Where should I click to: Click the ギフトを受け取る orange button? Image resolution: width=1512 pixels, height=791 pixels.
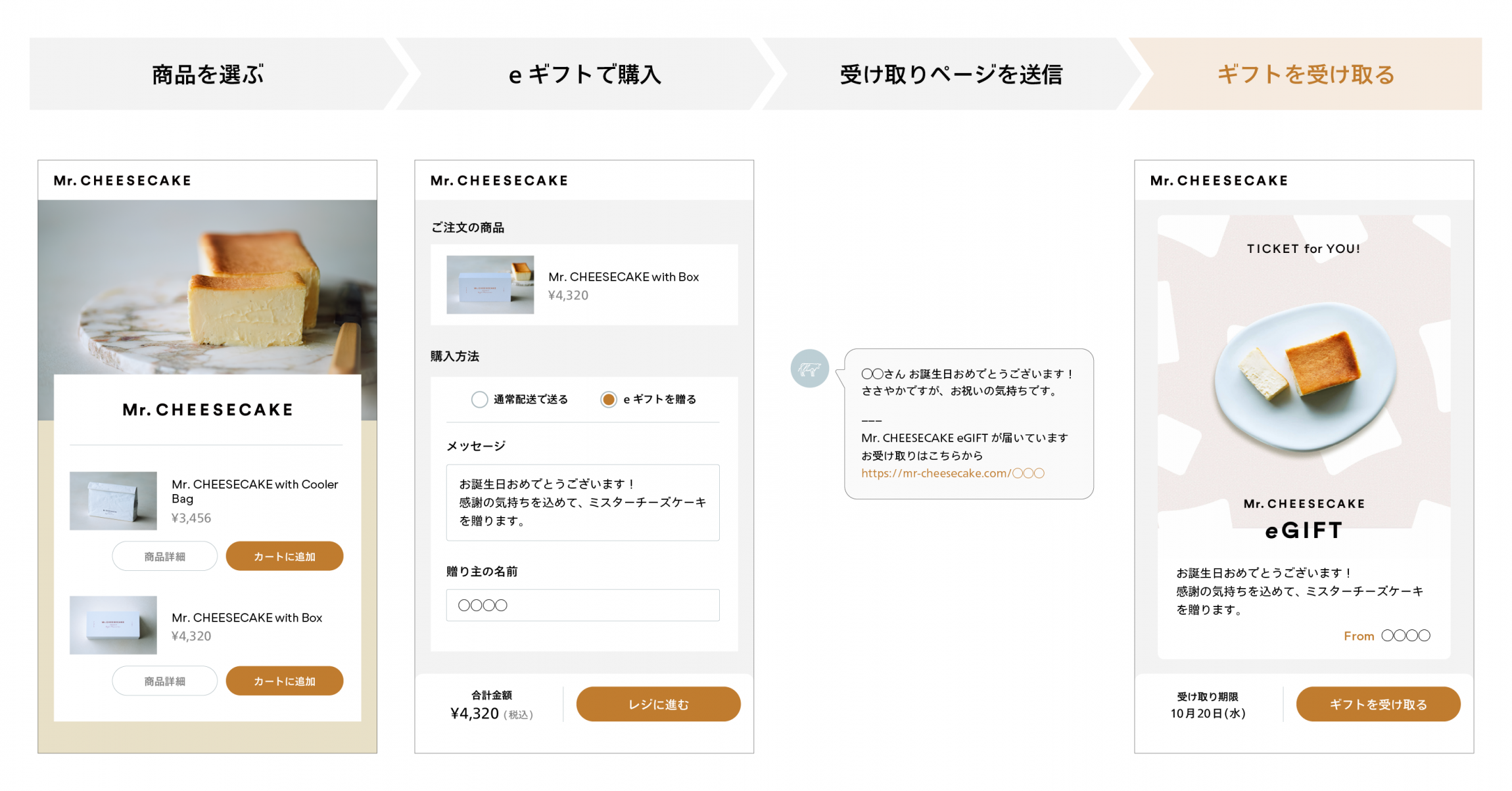point(1379,704)
